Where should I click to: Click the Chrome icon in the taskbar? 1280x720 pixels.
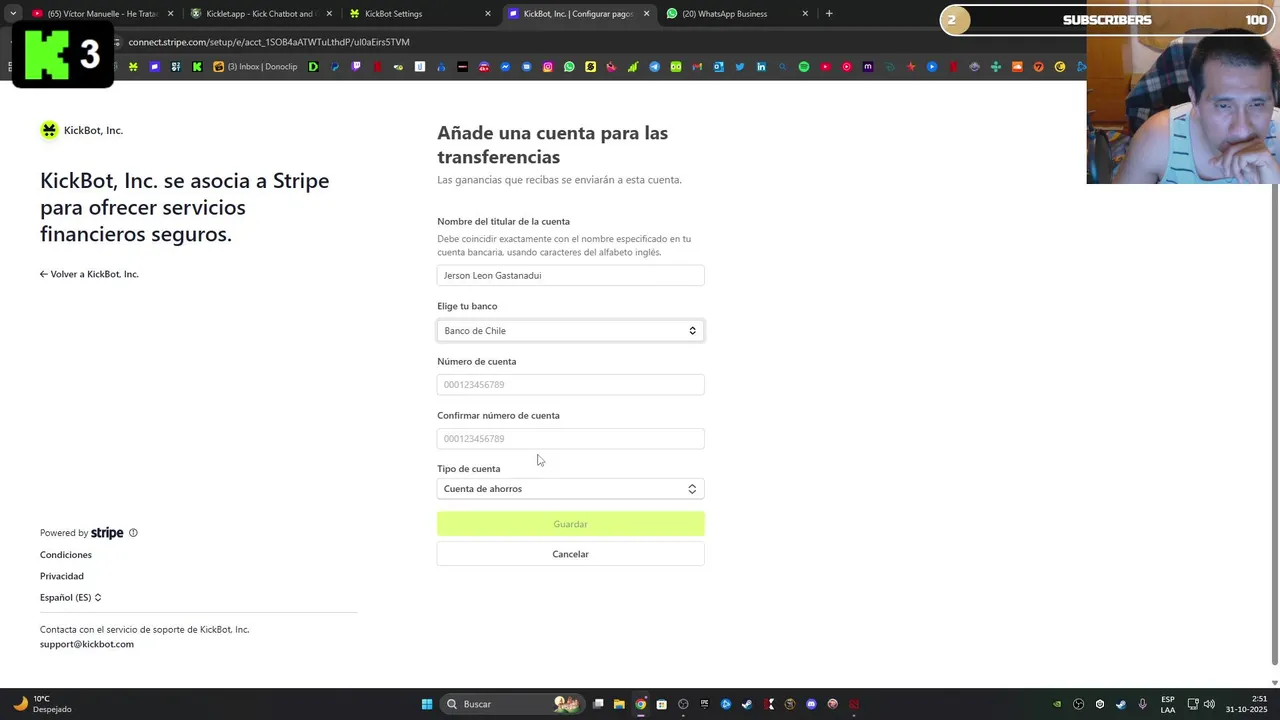click(x=641, y=704)
